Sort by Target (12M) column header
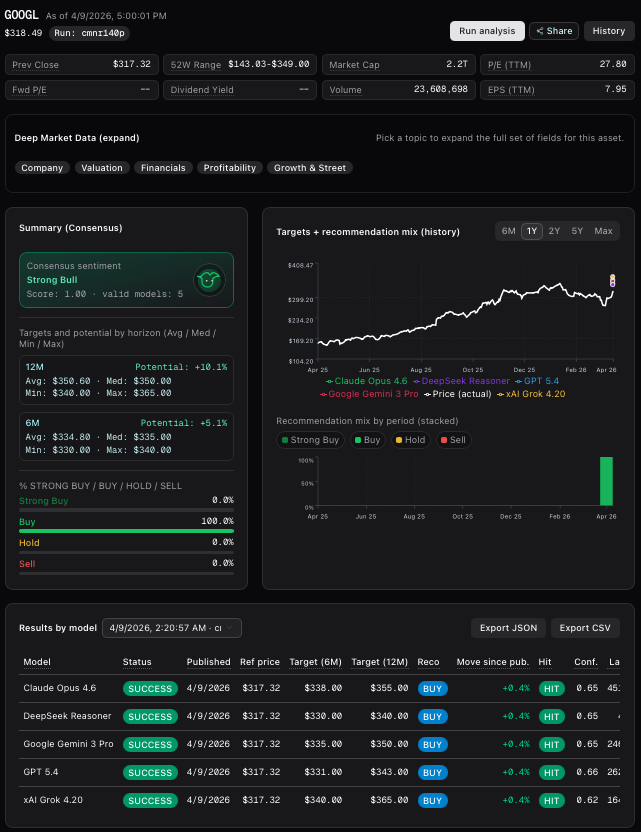 point(379,662)
